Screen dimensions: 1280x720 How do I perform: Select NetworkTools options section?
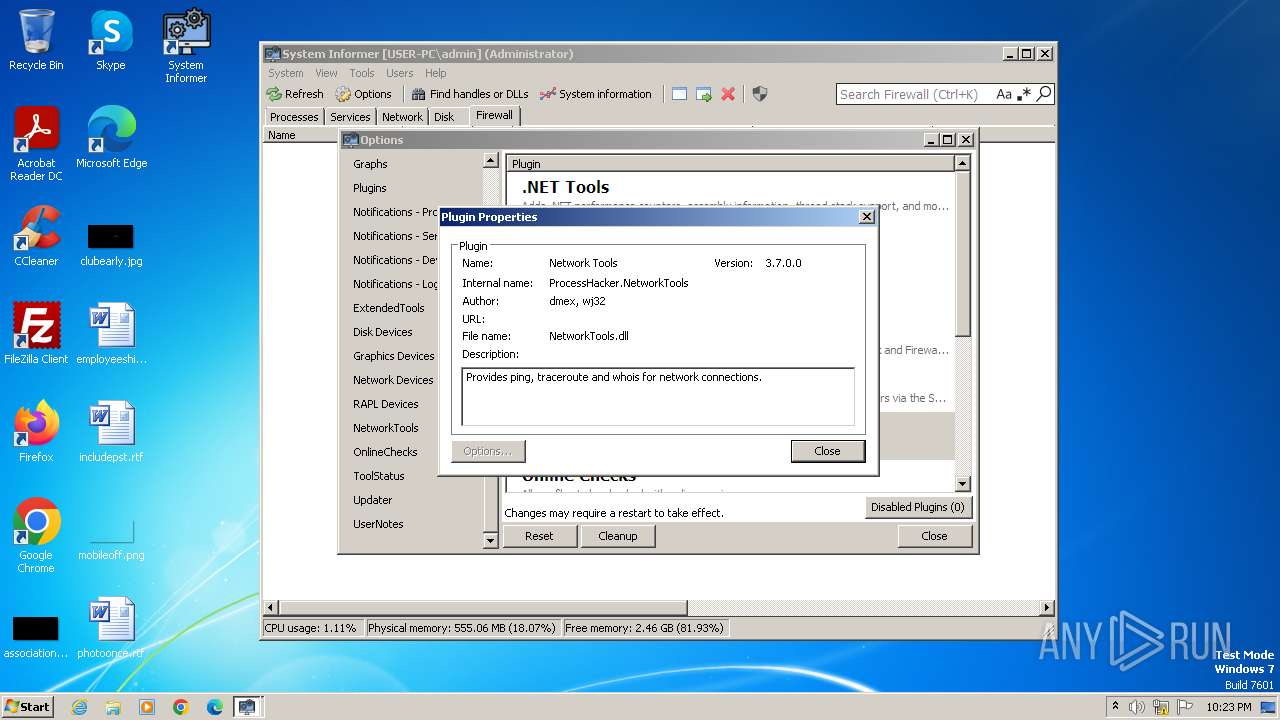[386, 428]
